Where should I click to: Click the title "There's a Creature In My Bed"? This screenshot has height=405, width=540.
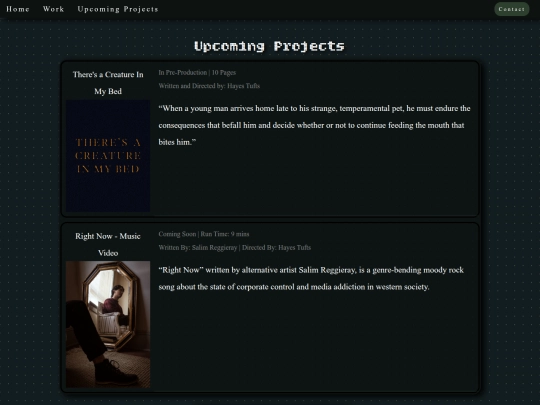(x=108, y=83)
